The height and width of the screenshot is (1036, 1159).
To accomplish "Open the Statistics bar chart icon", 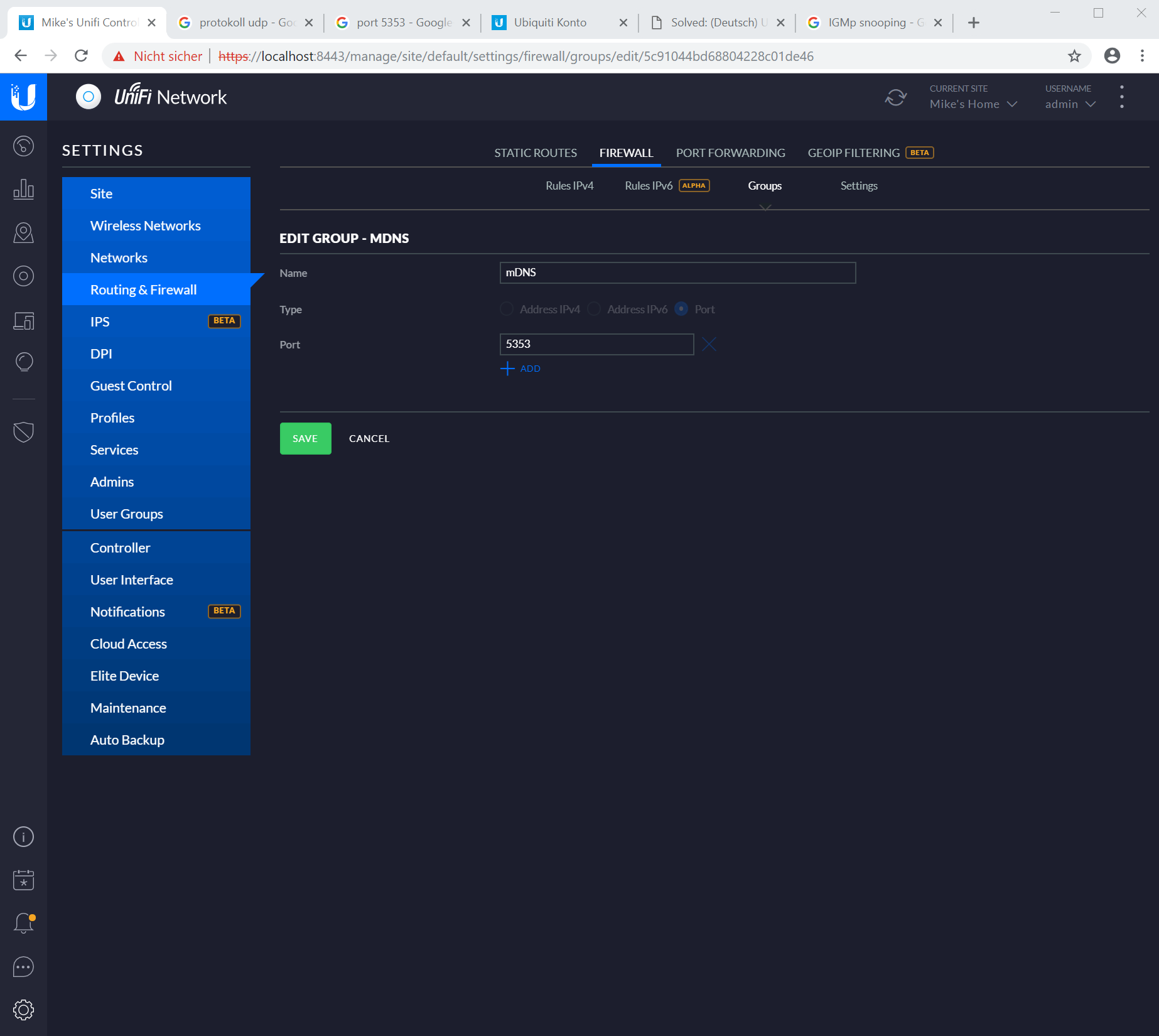I will (23, 190).
